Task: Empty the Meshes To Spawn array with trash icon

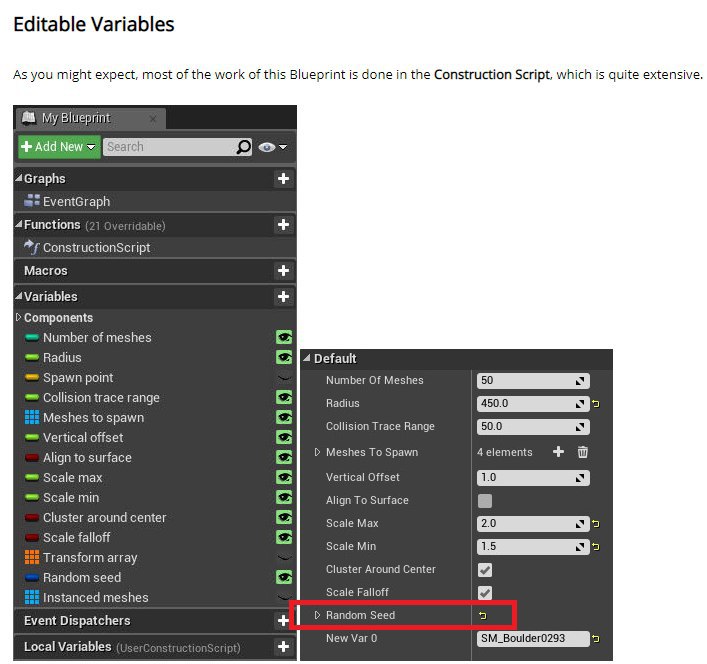Action: click(583, 452)
